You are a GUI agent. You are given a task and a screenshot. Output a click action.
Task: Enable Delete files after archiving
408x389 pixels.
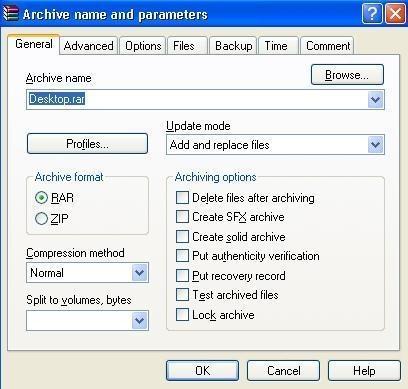(x=182, y=198)
